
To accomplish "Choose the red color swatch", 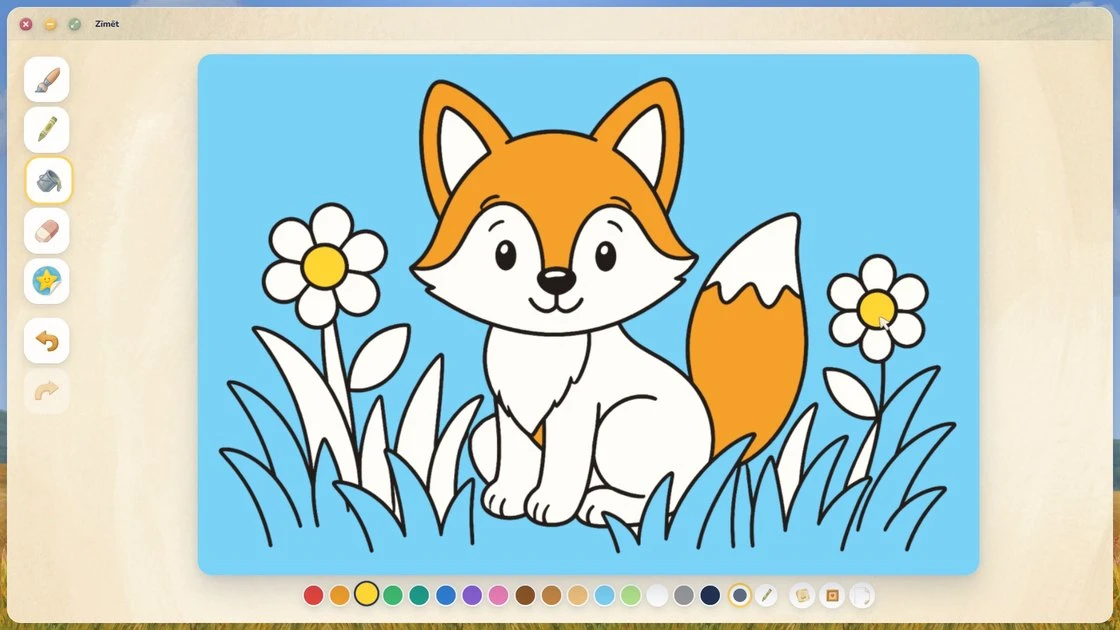I will pyautogui.click(x=314, y=595).
